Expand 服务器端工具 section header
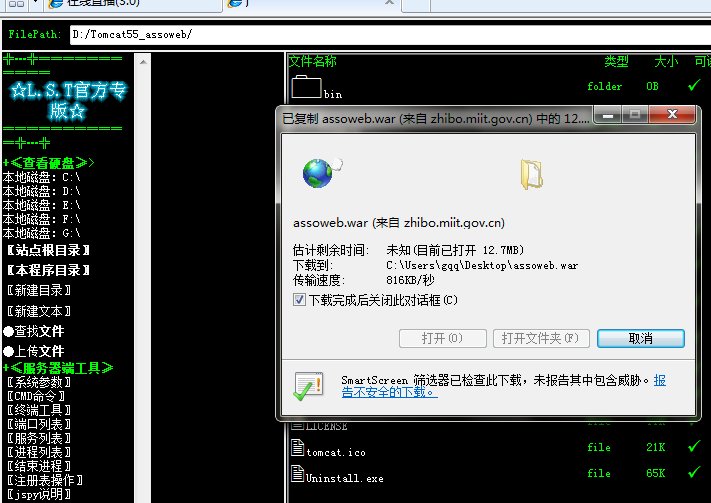711x503 pixels. pos(58,368)
